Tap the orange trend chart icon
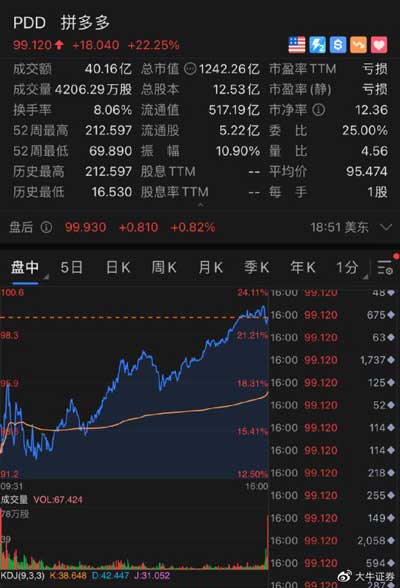Screen dimensions: 400x588 coord(358,45)
